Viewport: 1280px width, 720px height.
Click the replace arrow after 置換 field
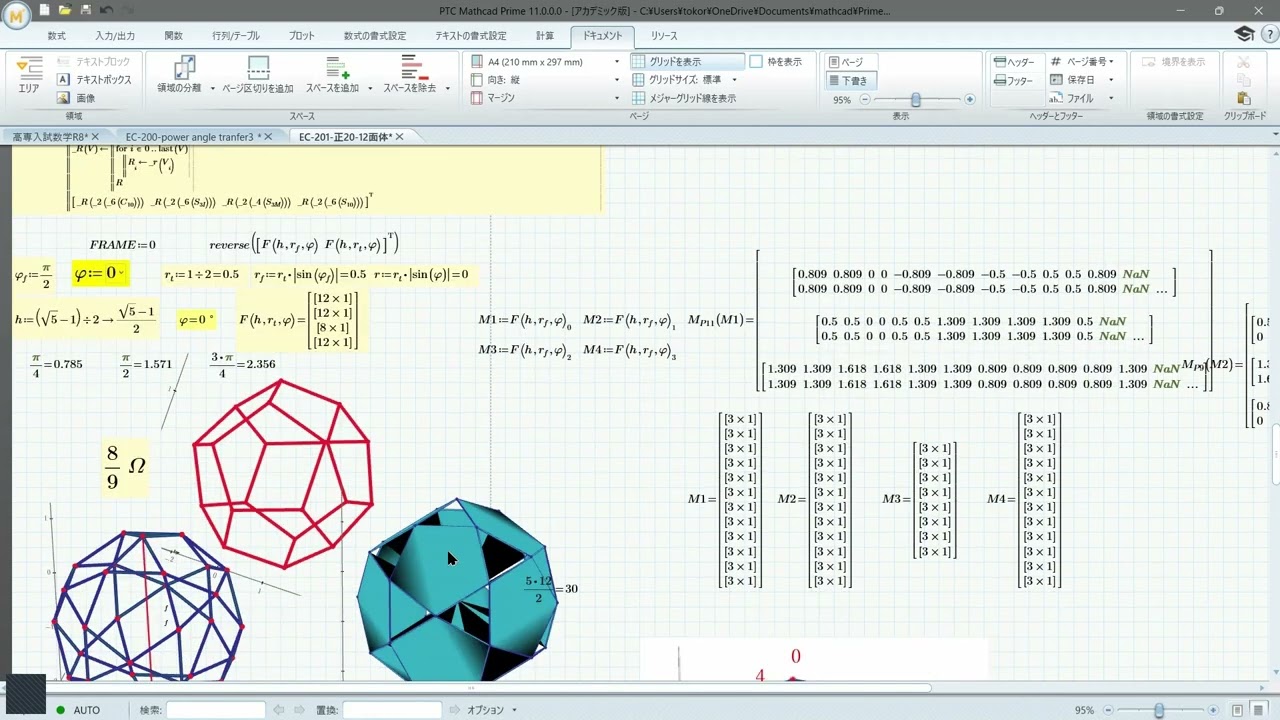tap(457, 710)
